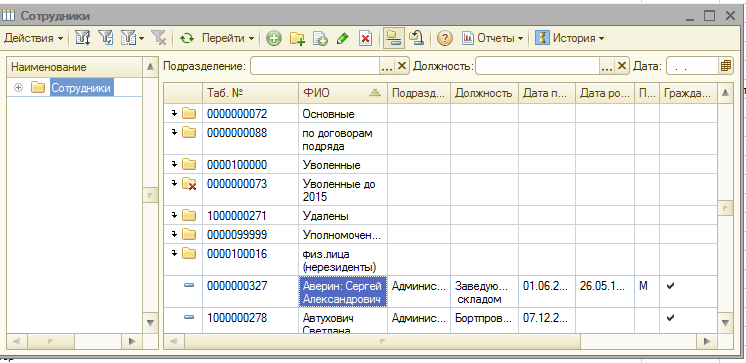
Task: Click scroll right arrow of employee table
Action: click(x=707, y=341)
